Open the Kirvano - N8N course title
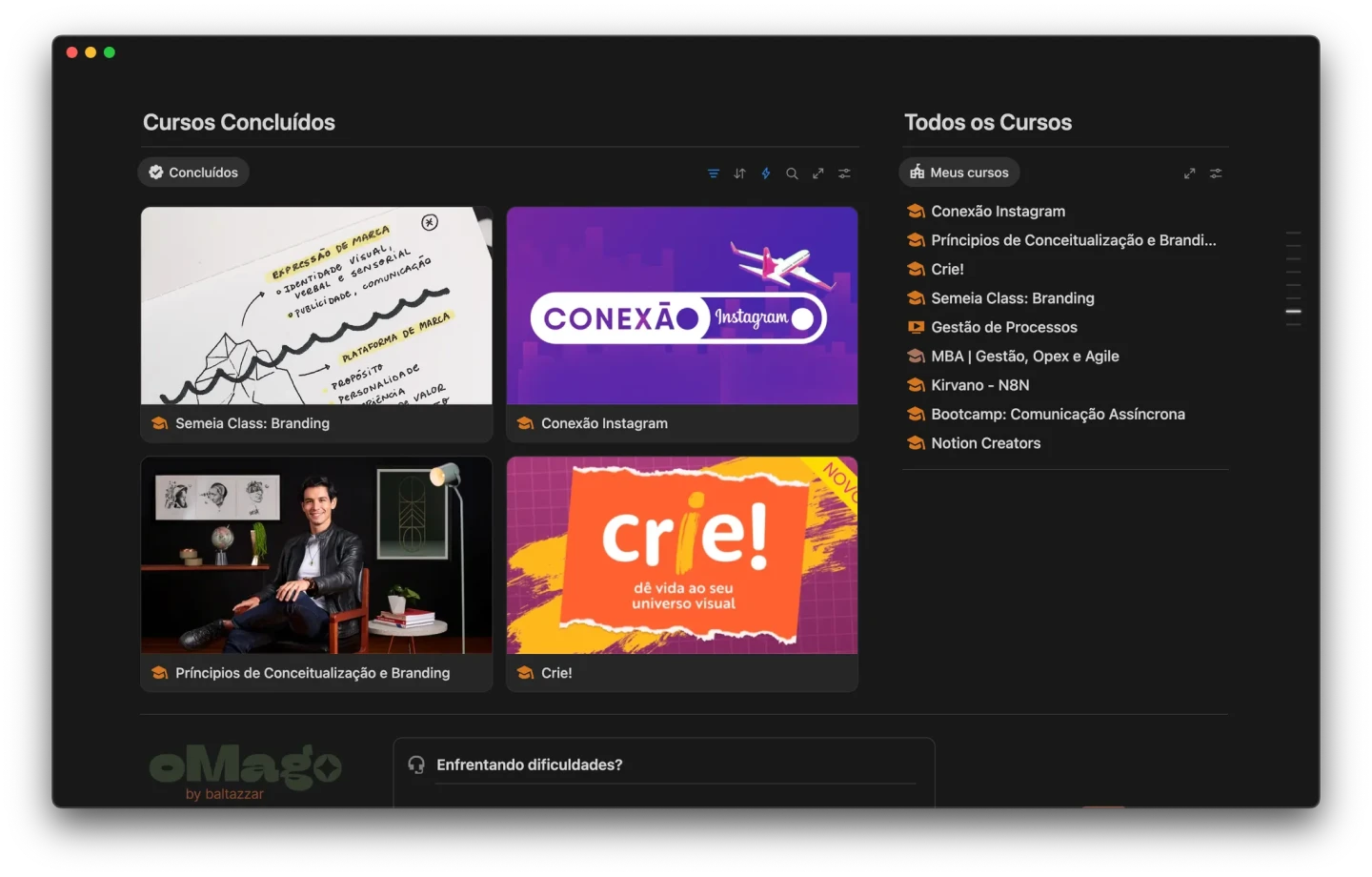Screen dimensions: 1372x877 980,385
